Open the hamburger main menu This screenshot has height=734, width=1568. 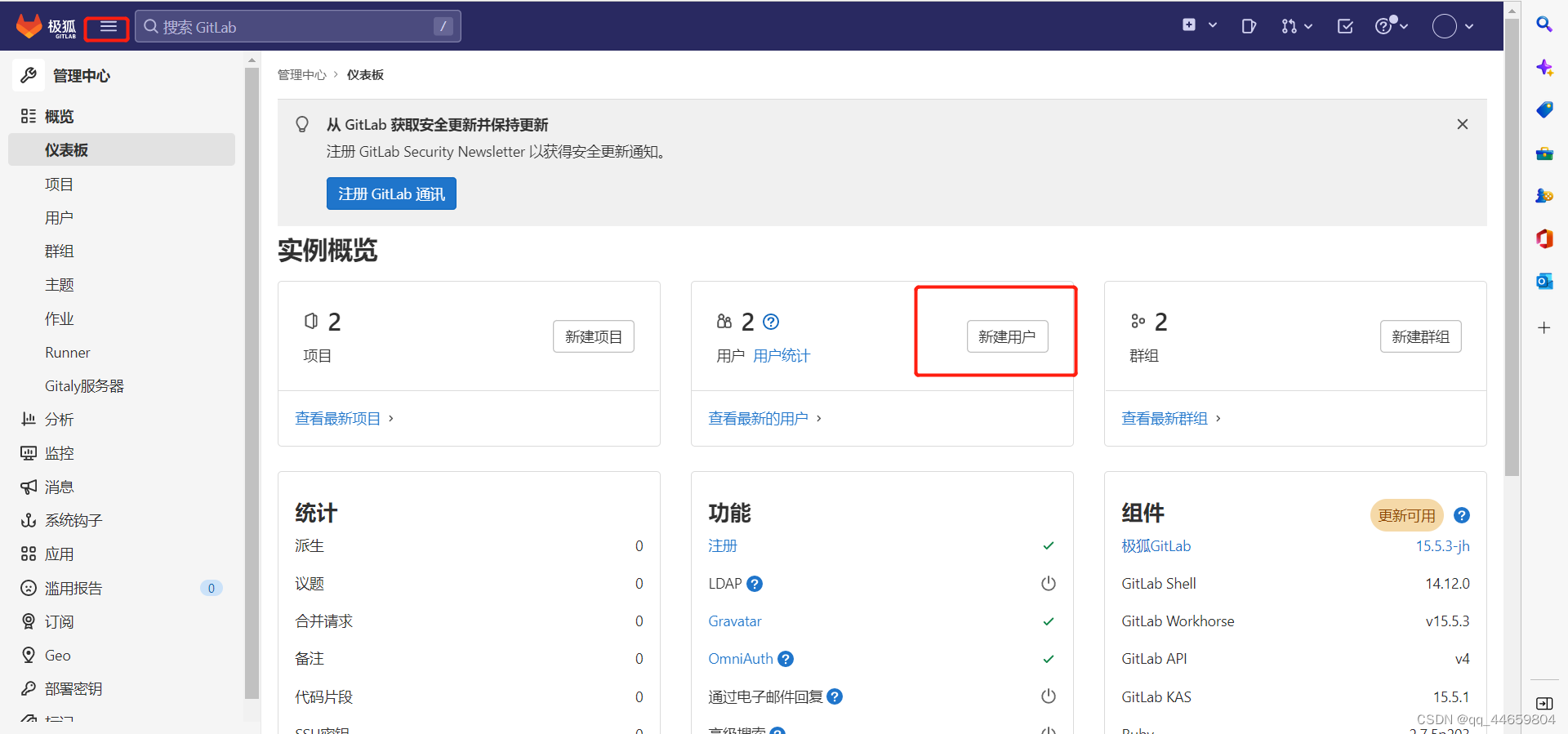[108, 27]
